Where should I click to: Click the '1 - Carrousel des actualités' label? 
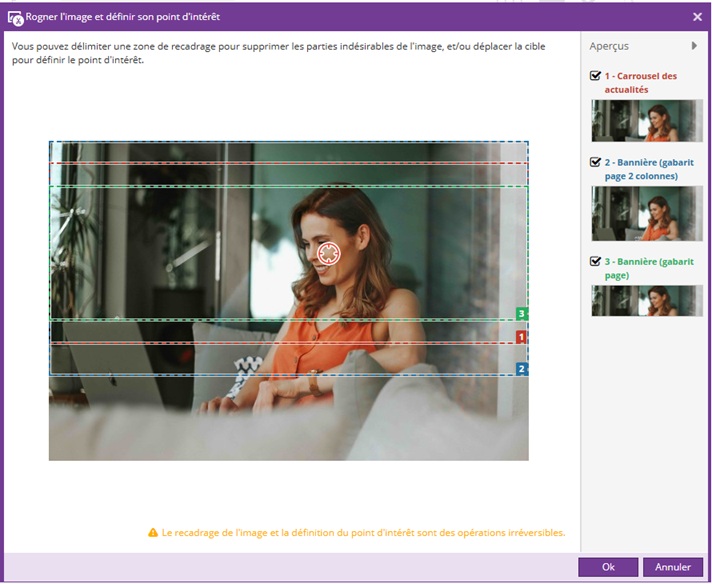[641, 83]
